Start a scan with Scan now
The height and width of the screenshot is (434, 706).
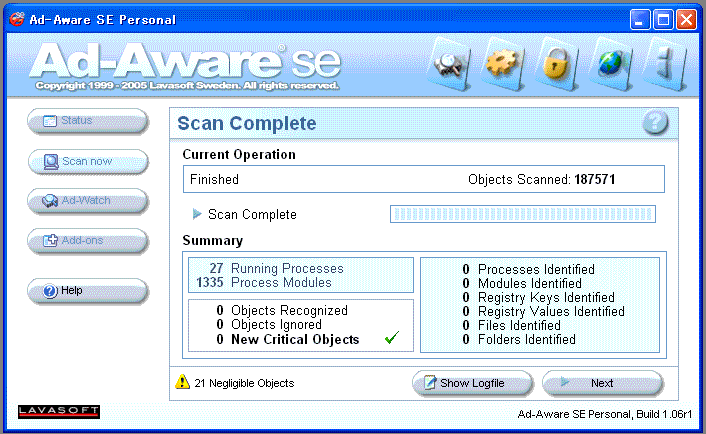[x=87, y=162]
